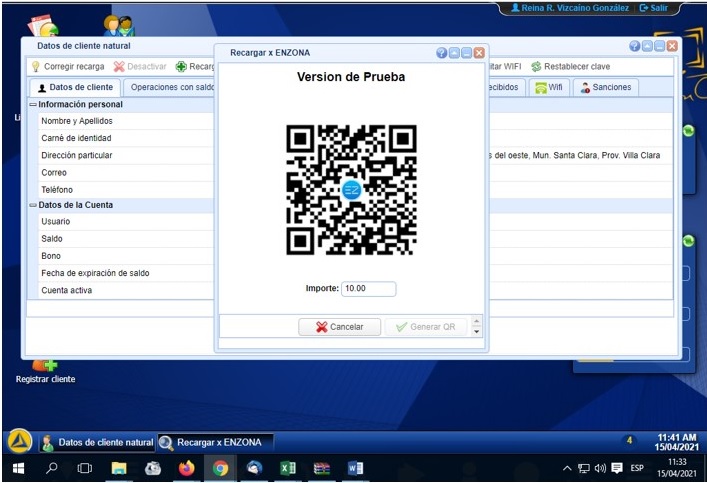The height and width of the screenshot is (483, 707).
Task: Click help icon in Recargar x ENZONA dialog
Action: (441, 53)
